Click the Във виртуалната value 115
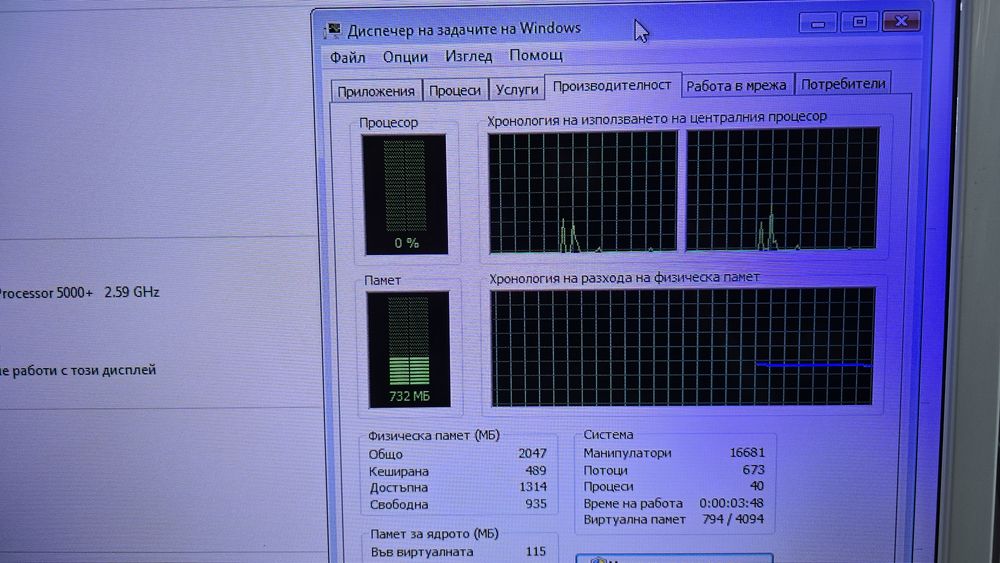1000x563 pixels. point(536,552)
